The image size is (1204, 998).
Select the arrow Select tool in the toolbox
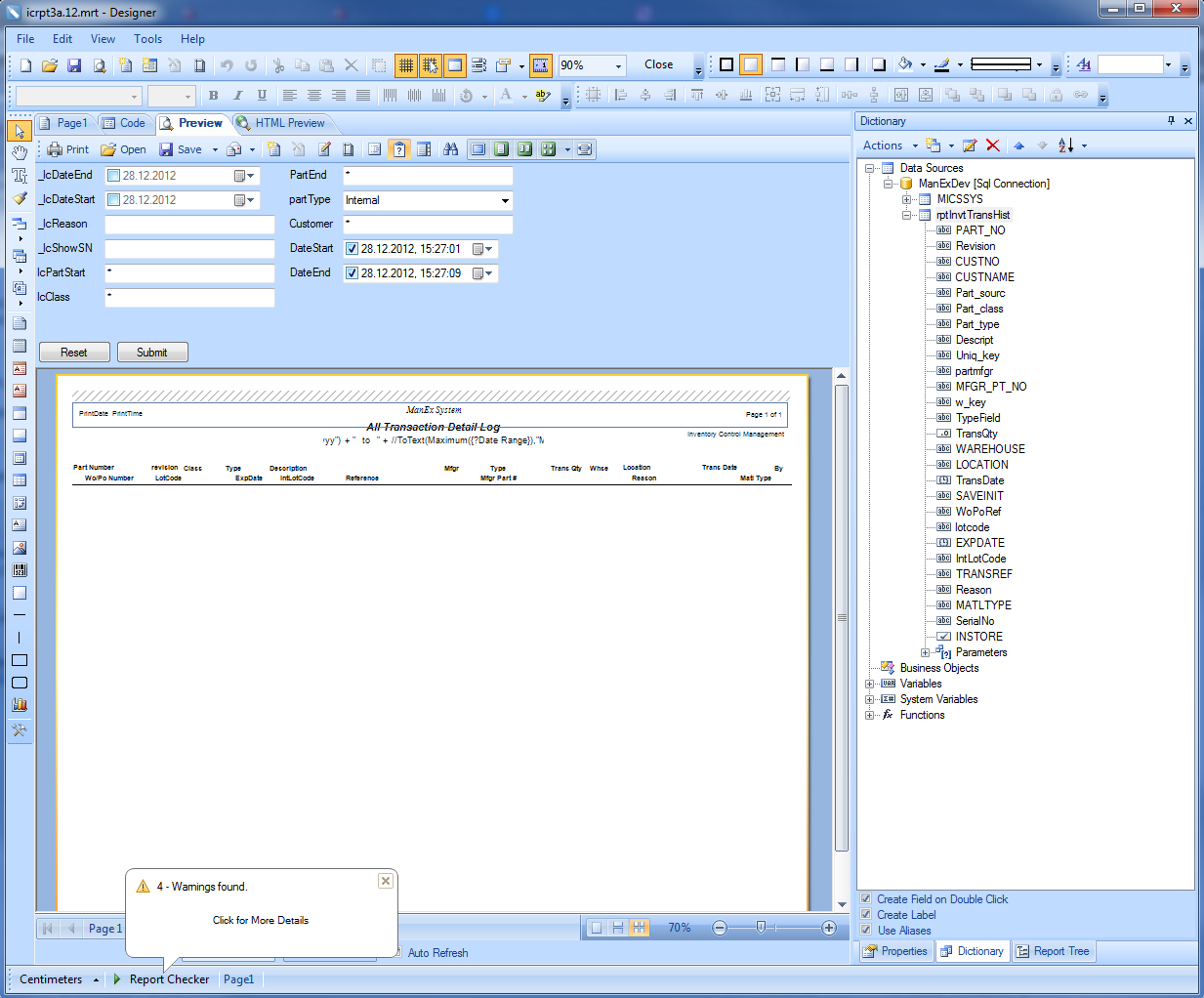tap(20, 130)
